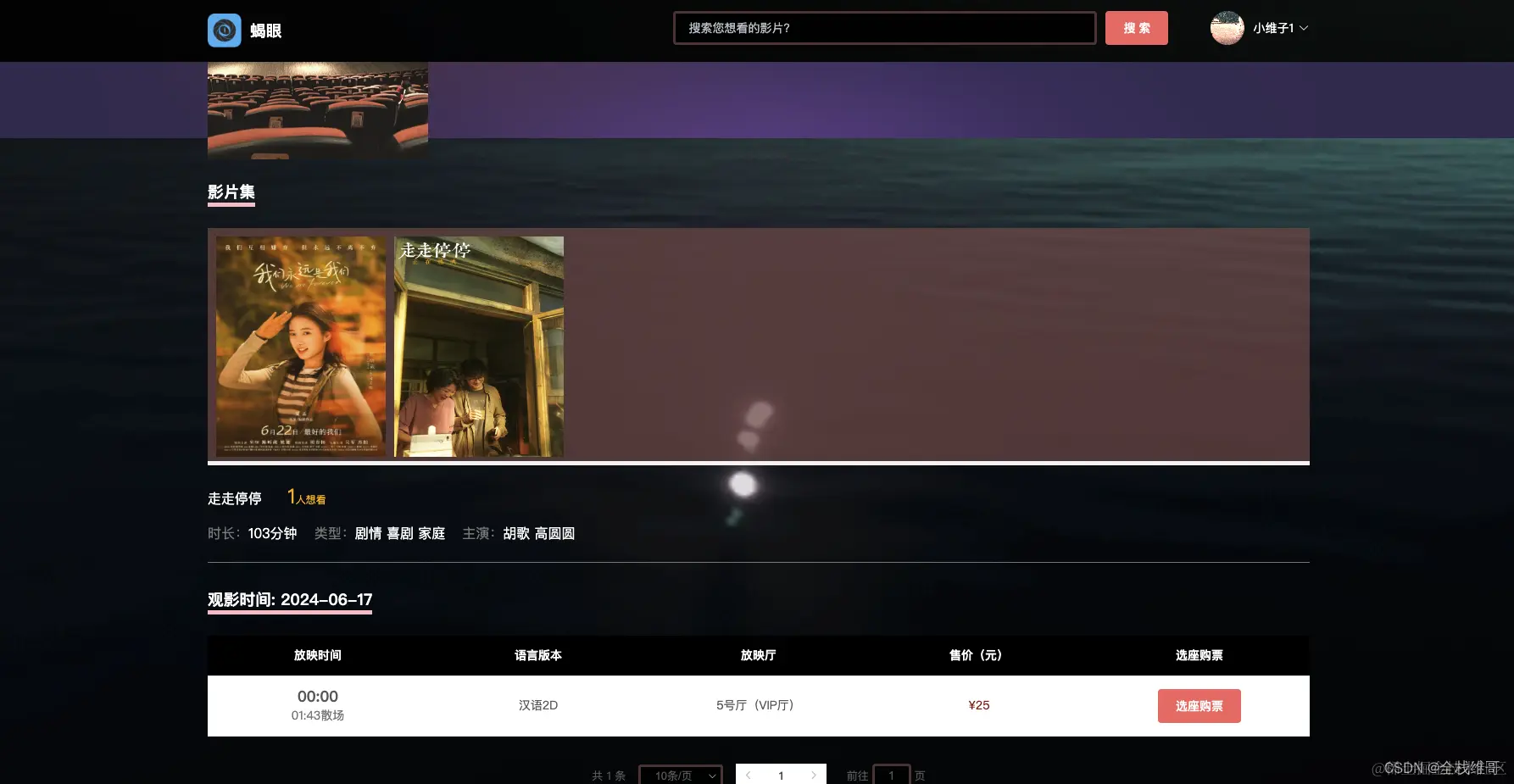Click the 影片集 section heading
The image size is (1514, 784).
(231, 192)
